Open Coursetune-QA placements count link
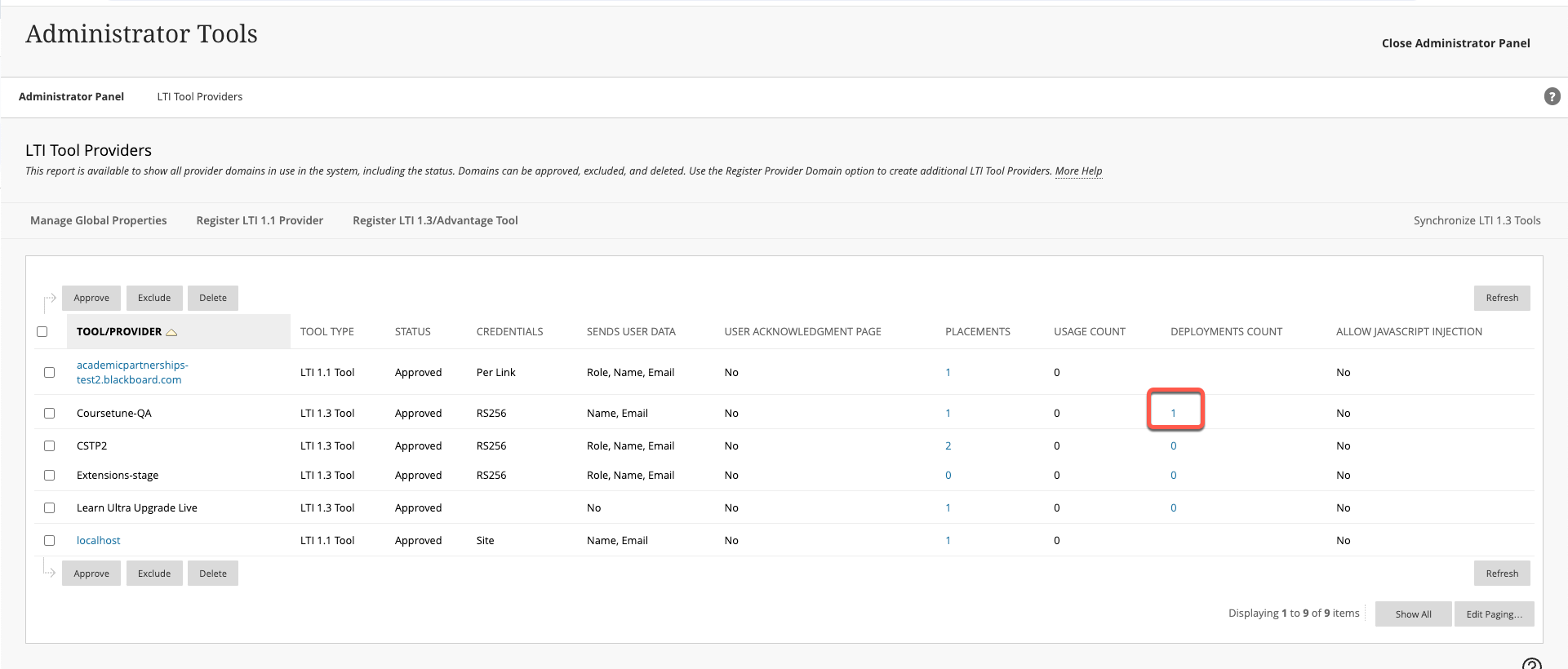 click(948, 413)
